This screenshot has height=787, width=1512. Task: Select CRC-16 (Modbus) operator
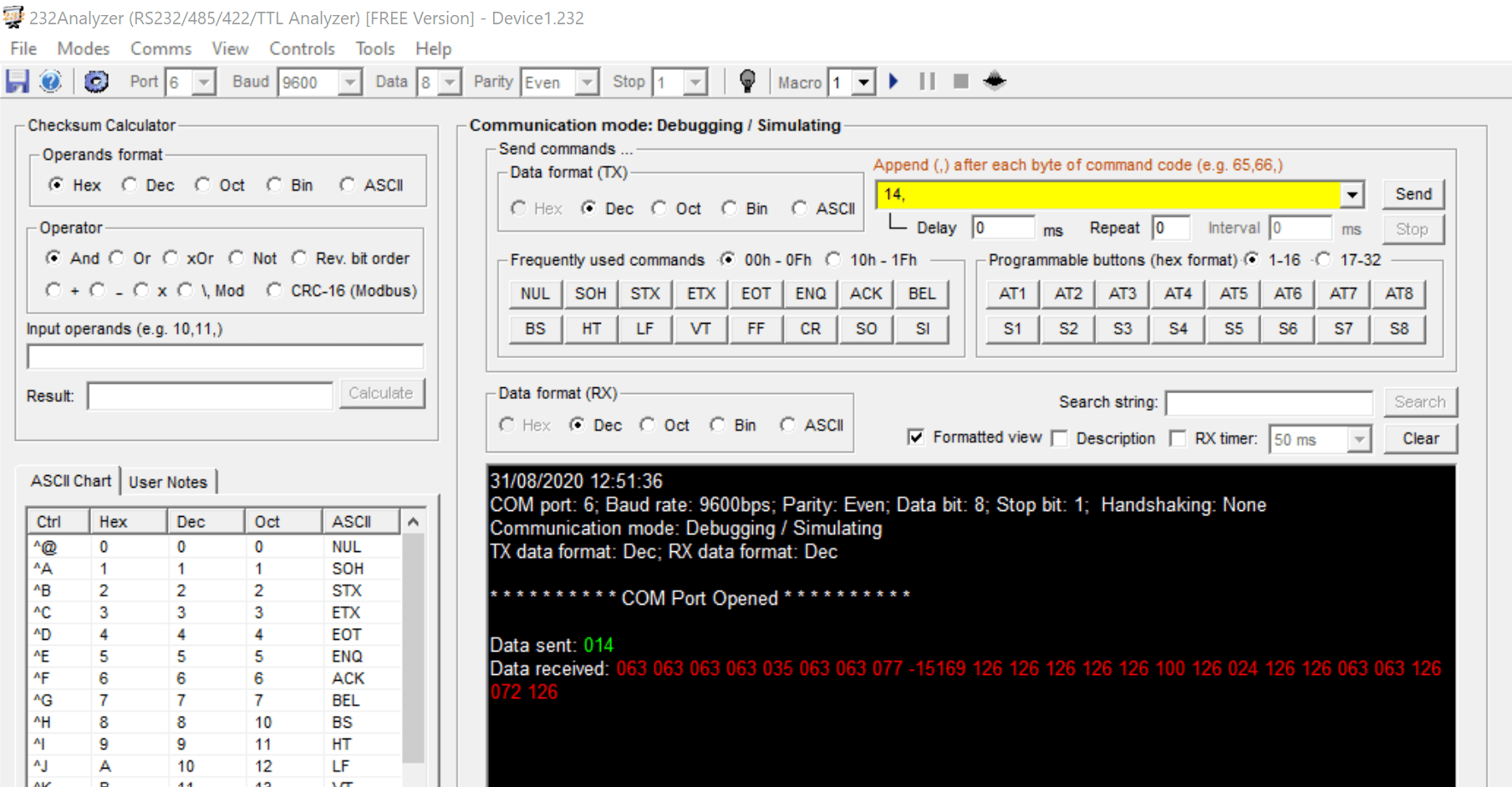274,290
